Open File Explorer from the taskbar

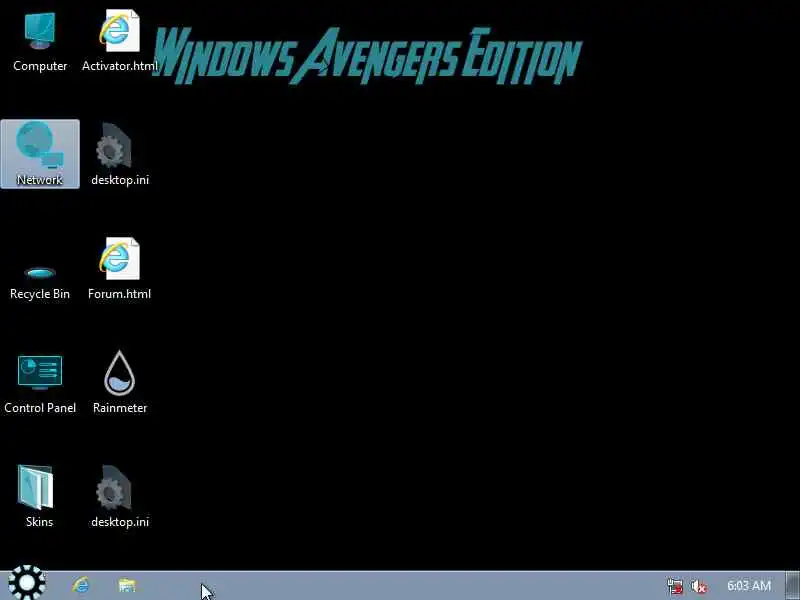coord(127,585)
